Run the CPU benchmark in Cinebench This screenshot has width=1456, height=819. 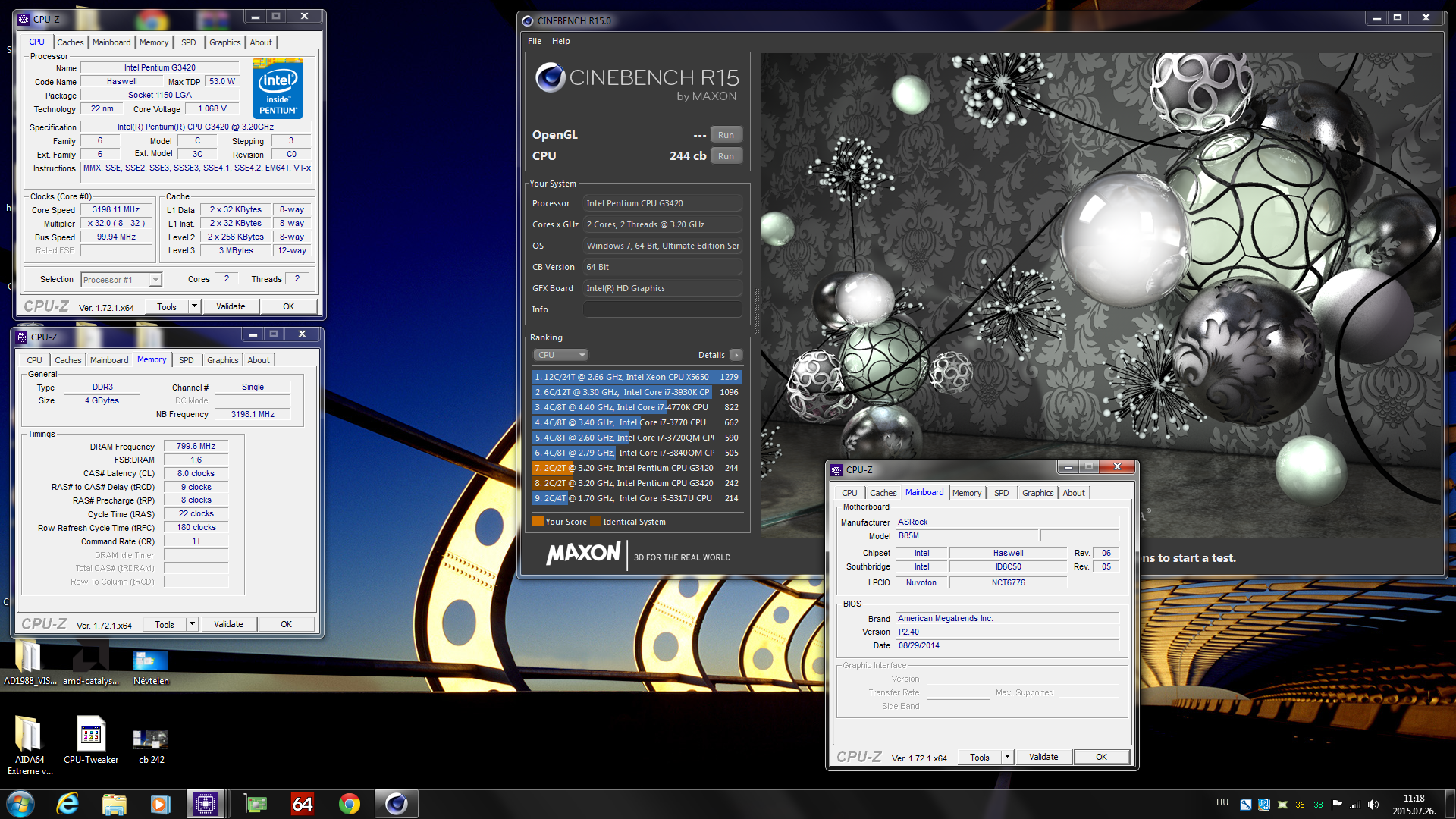coord(726,156)
